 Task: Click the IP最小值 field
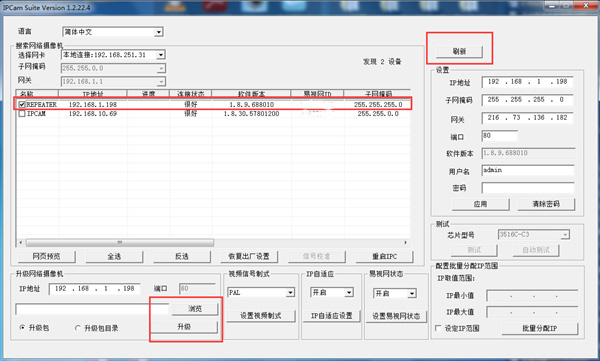(532, 296)
